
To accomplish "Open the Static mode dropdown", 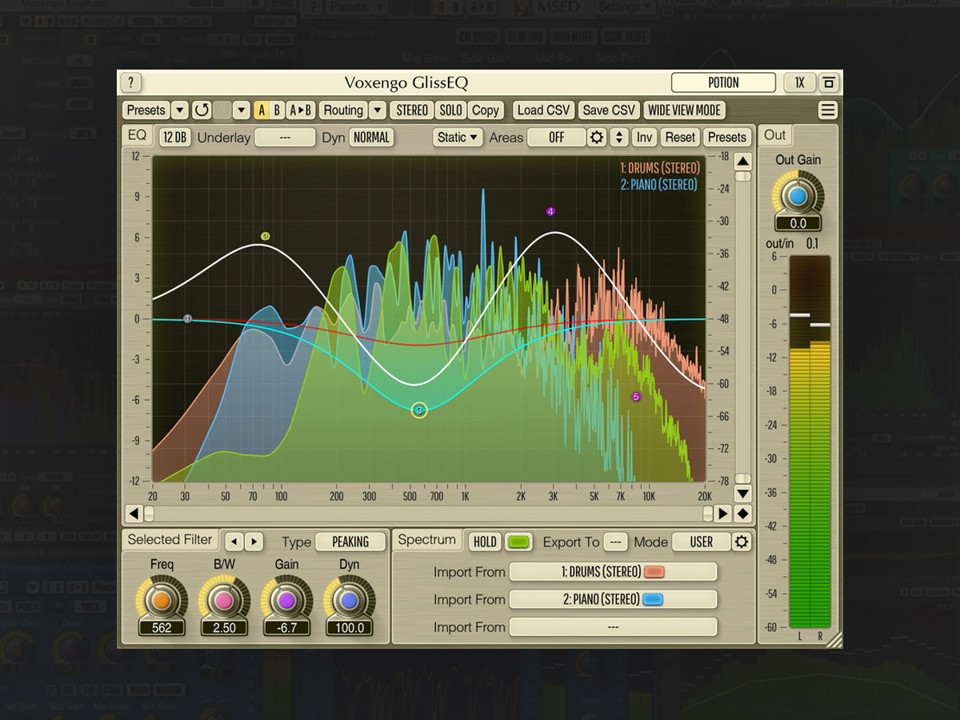I will point(457,137).
